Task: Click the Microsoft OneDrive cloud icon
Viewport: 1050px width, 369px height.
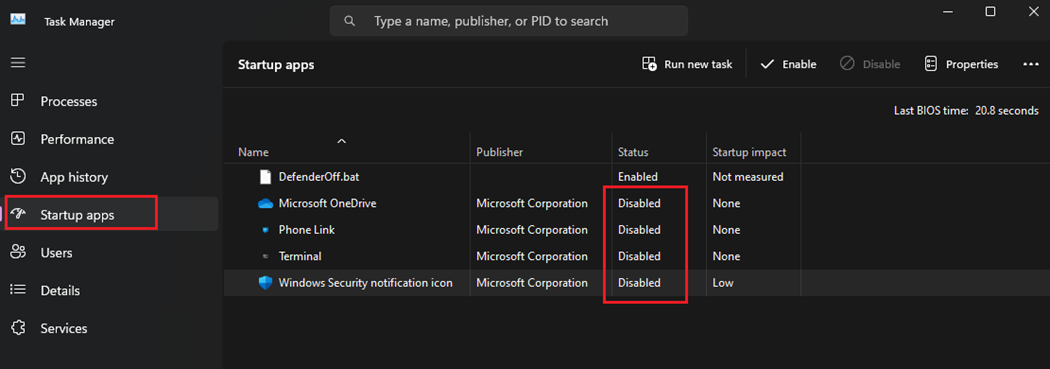Action: click(x=266, y=204)
